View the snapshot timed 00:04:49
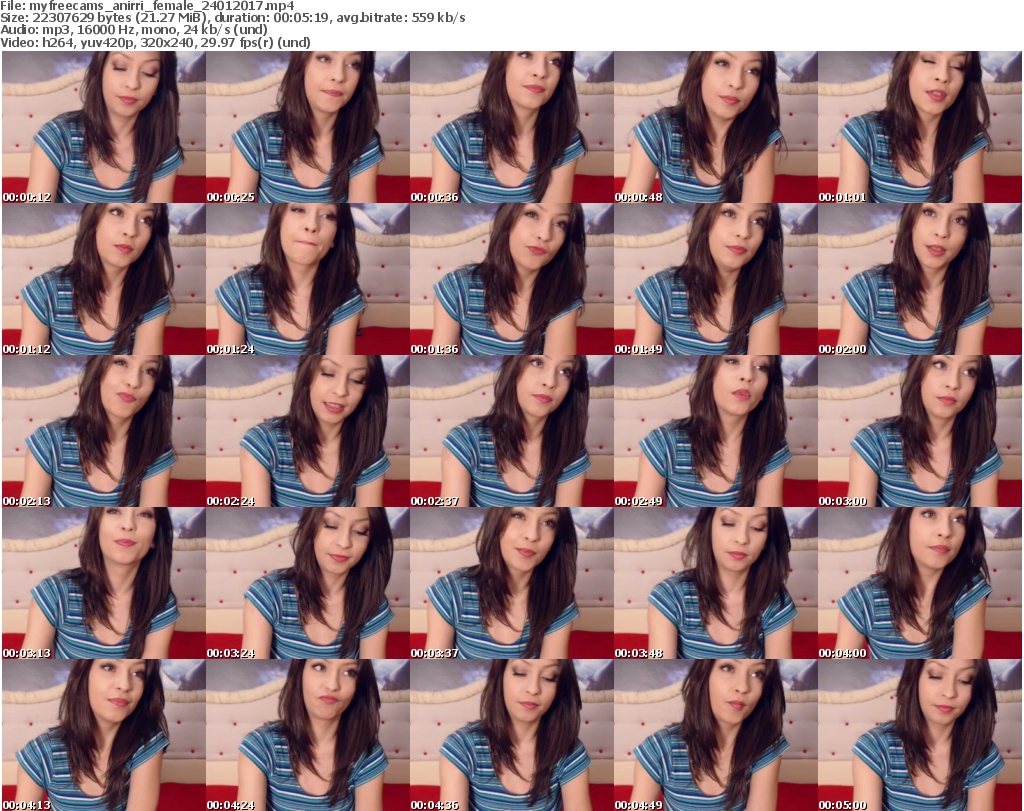 point(716,735)
